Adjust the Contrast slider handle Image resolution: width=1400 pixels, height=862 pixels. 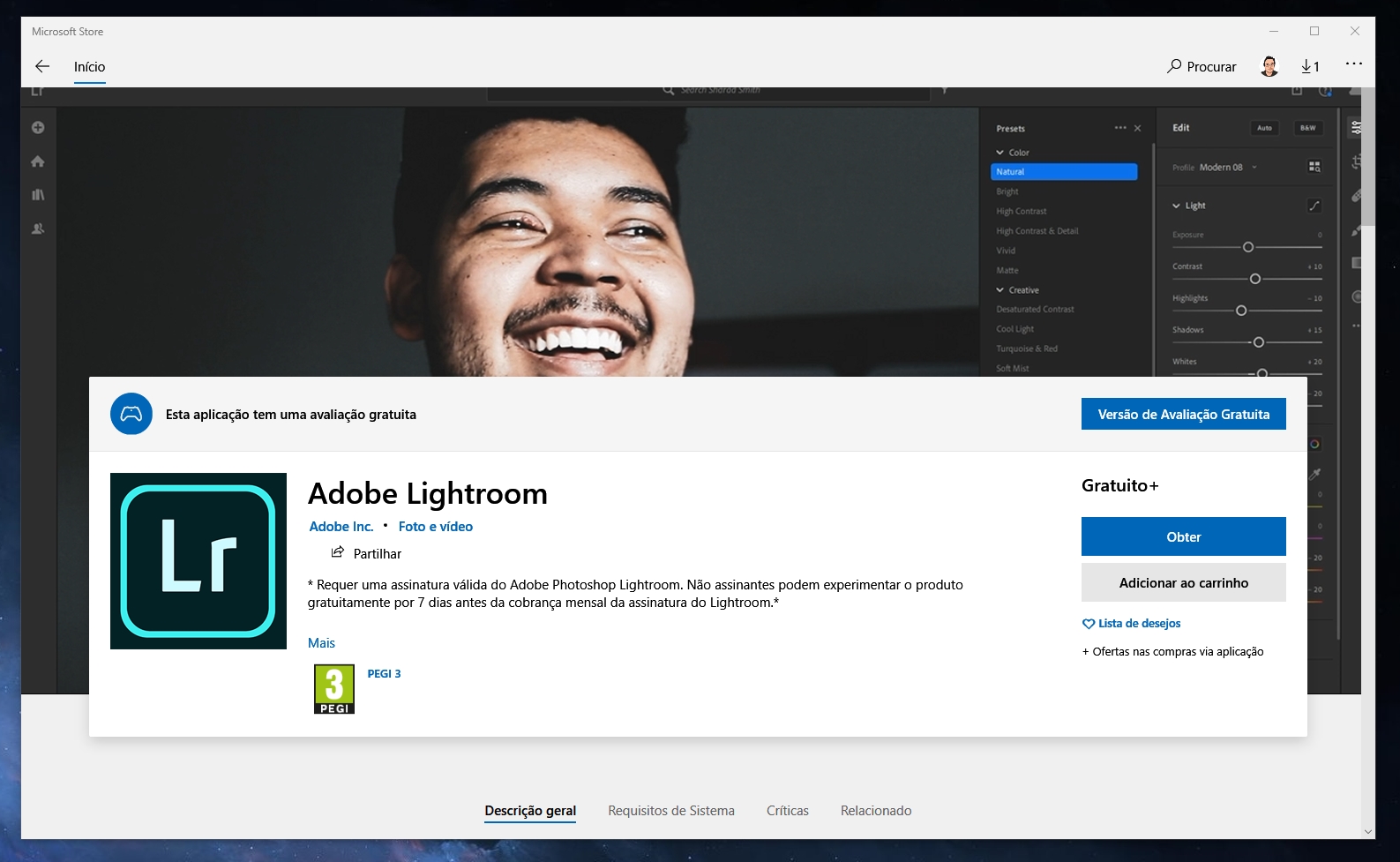point(1255,279)
